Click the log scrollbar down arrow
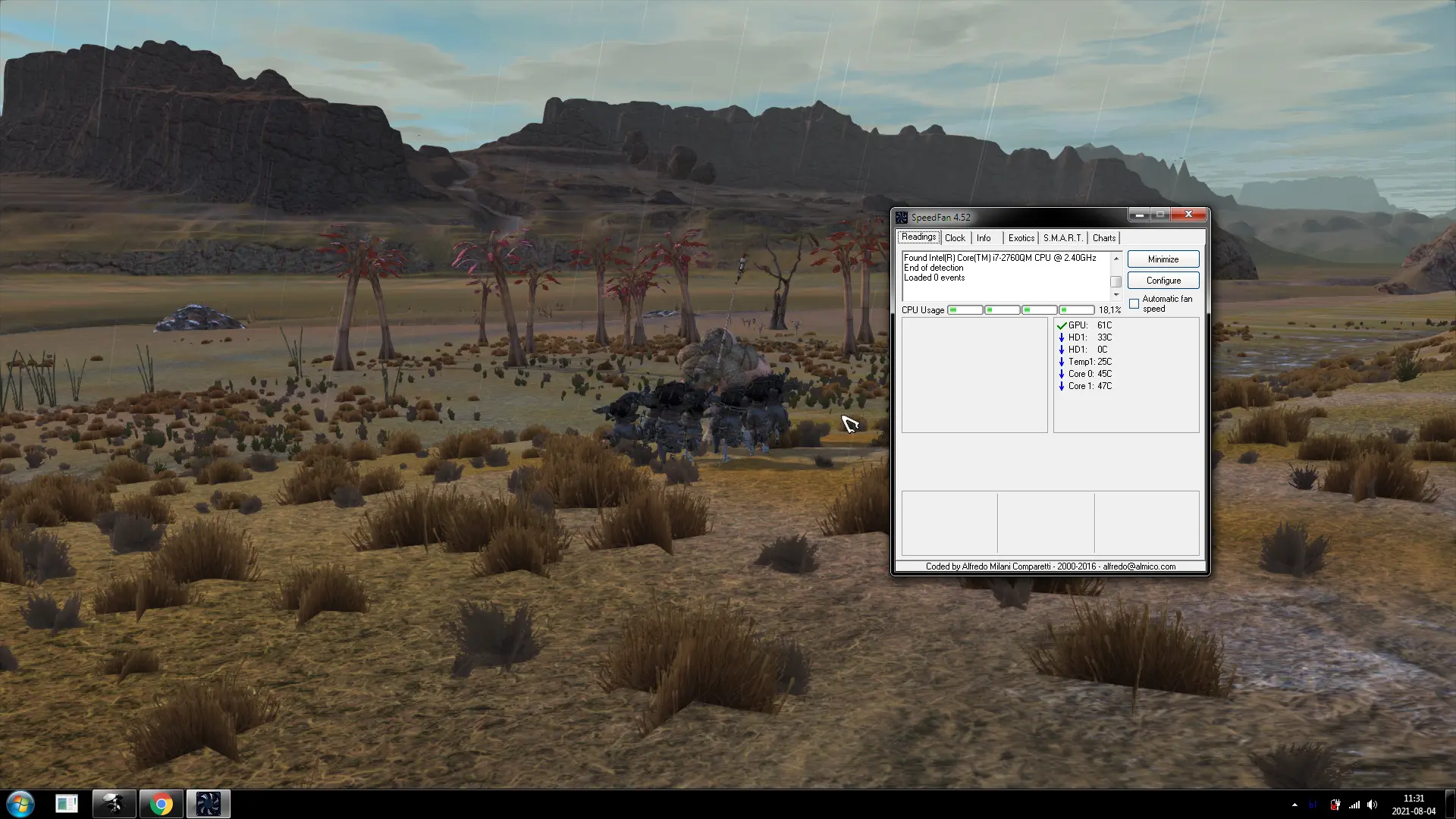The height and width of the screenshot is (819, 1456). (1116, 295)
